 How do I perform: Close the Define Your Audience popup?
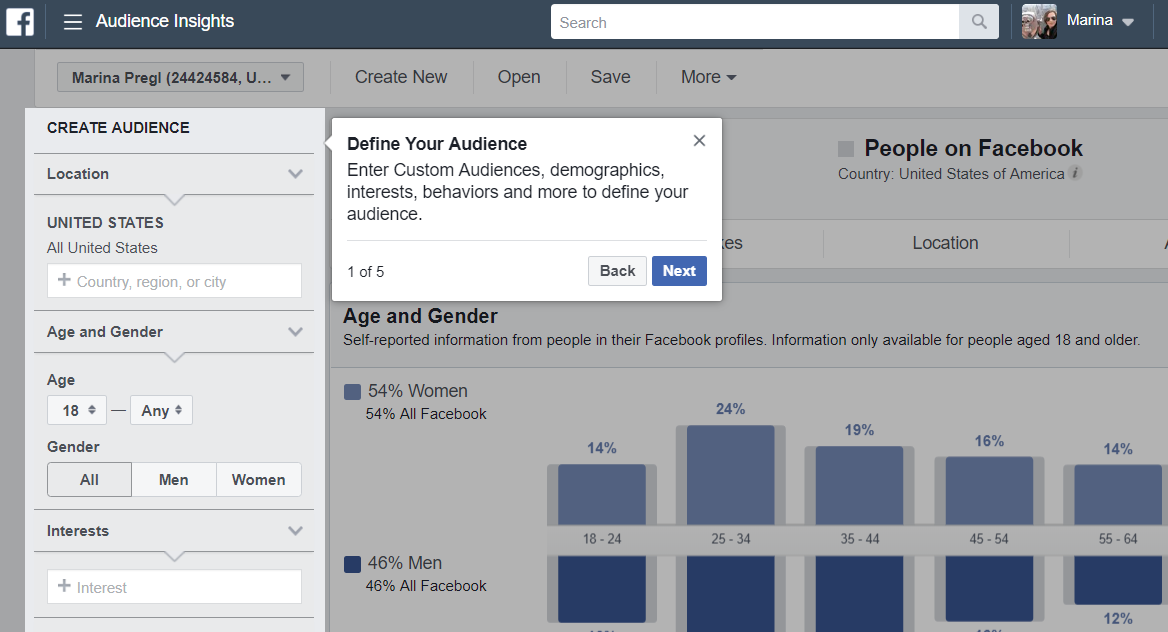(x=699, y=141)
